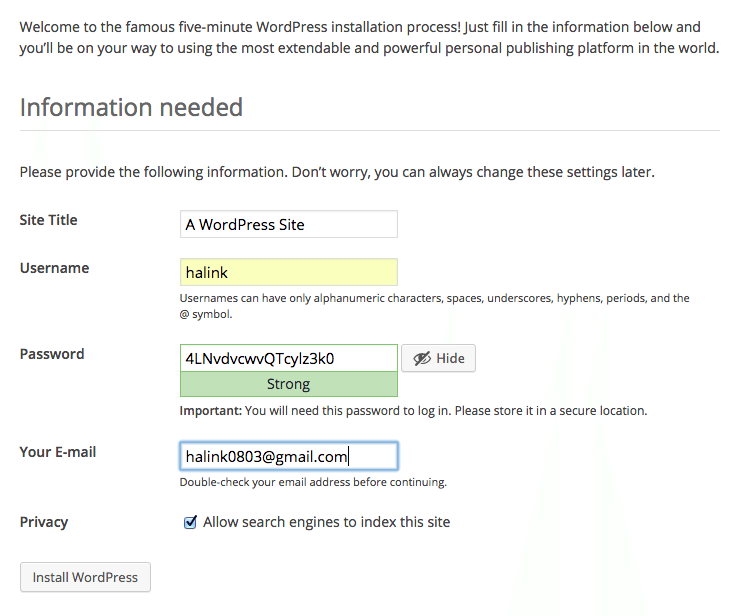The height and width of the screenshot is (616, 739).
Task: Click the Username field containing halink
Action: tap(288, 272)
